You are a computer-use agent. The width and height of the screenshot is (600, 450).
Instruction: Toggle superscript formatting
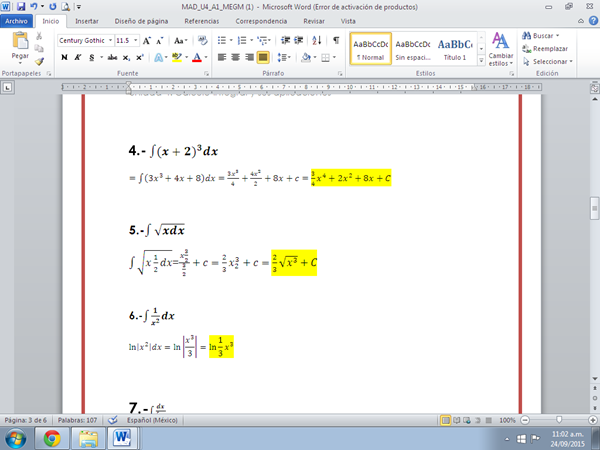(x=140, y=57)
